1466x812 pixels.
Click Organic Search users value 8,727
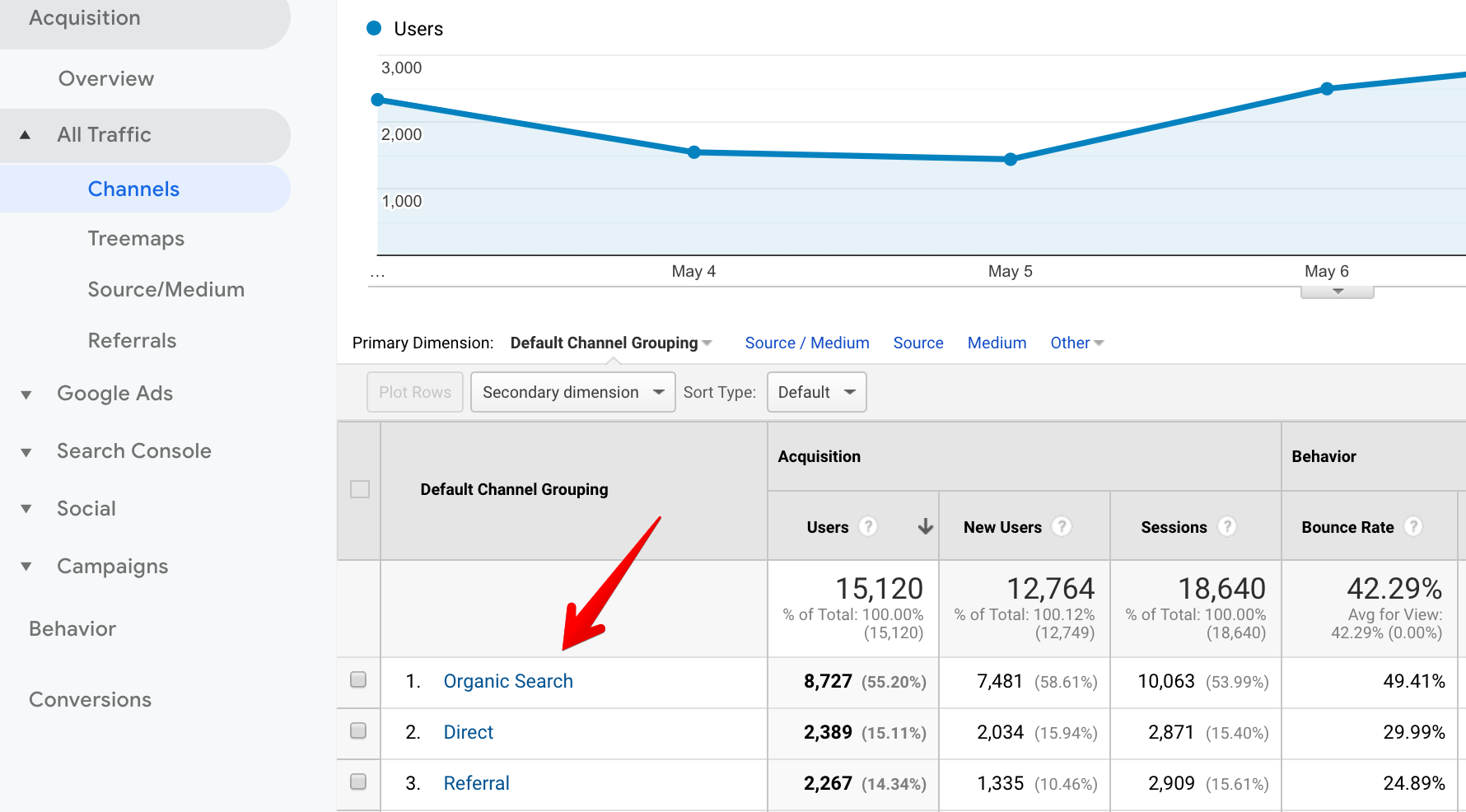tap(828, 681)
